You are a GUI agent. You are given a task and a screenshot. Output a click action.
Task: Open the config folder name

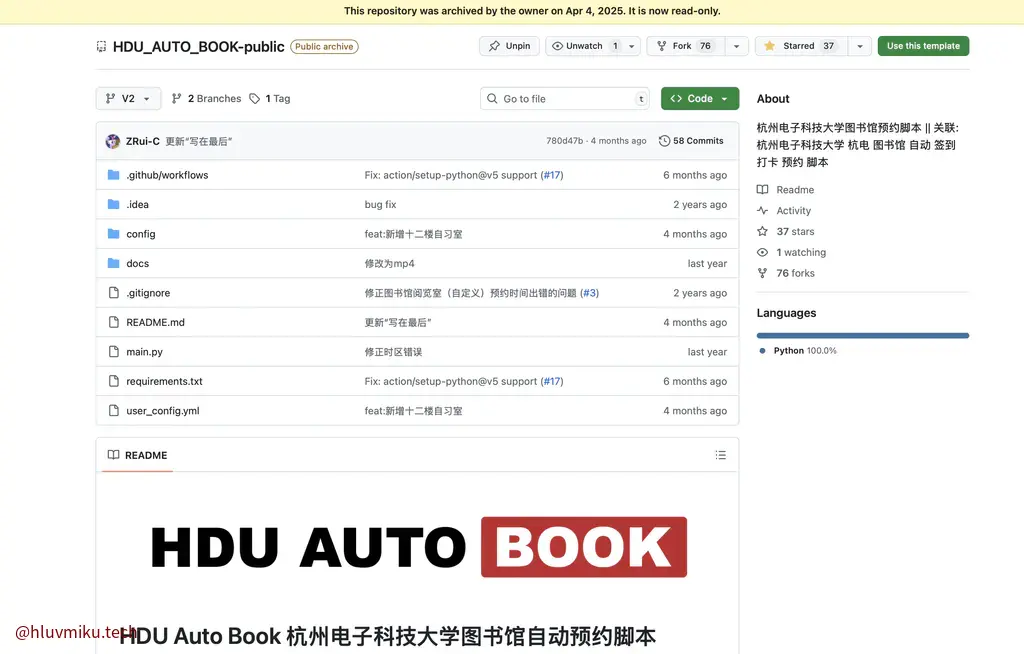coord(140,234)
